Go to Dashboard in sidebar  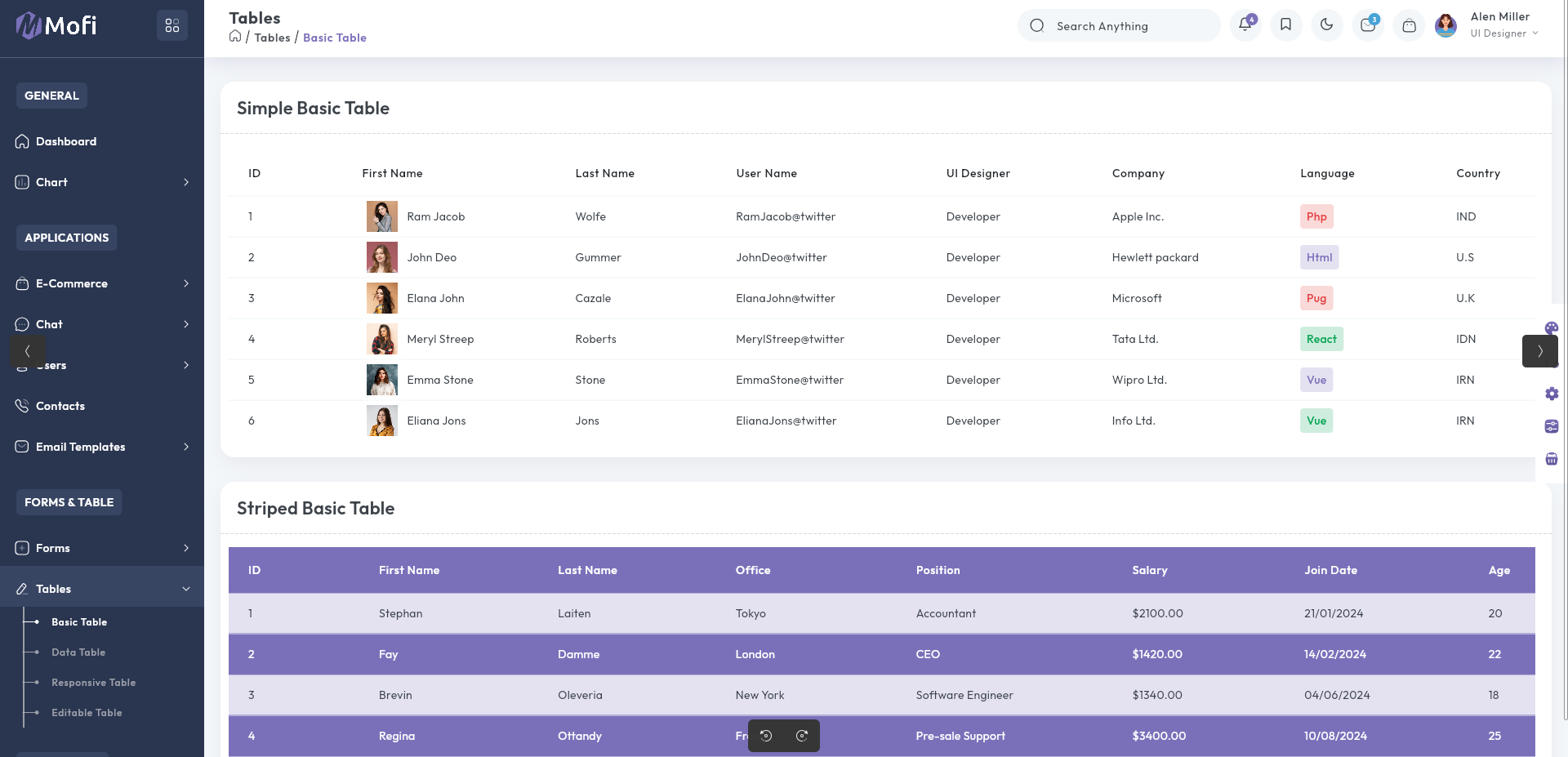pos(66,141)
